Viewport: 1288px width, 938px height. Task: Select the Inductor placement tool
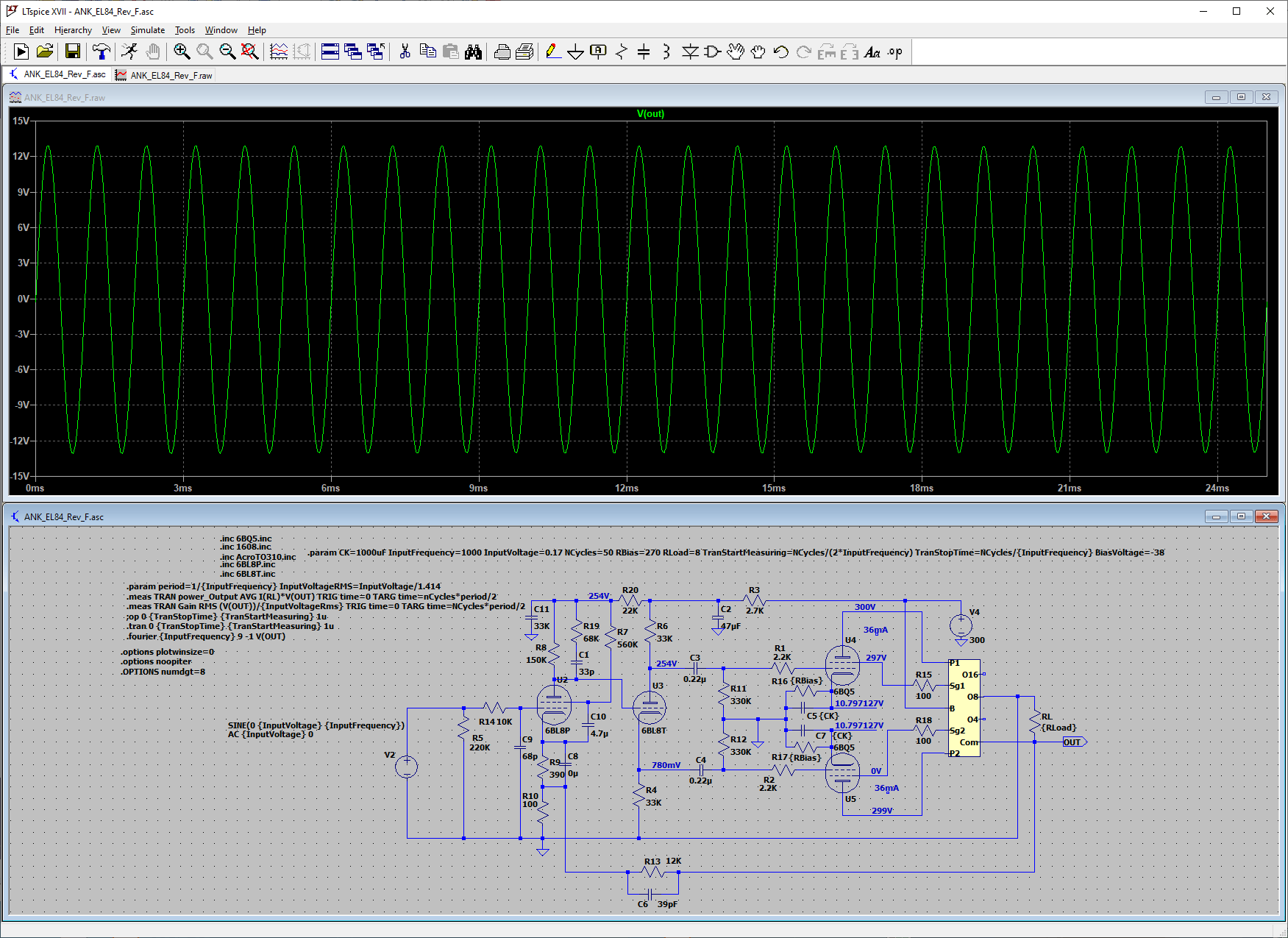[666, 51]
